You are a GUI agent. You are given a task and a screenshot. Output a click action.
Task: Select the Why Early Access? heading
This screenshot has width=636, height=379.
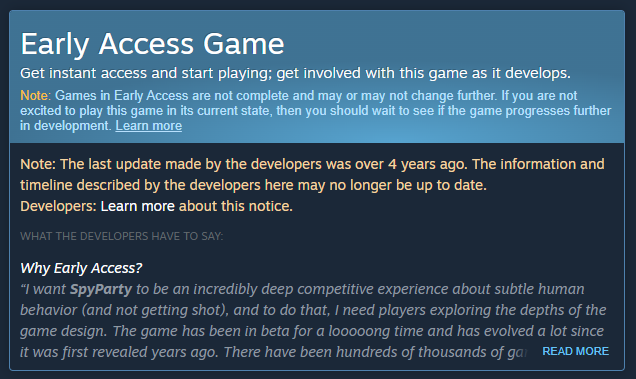coord(81,268)
